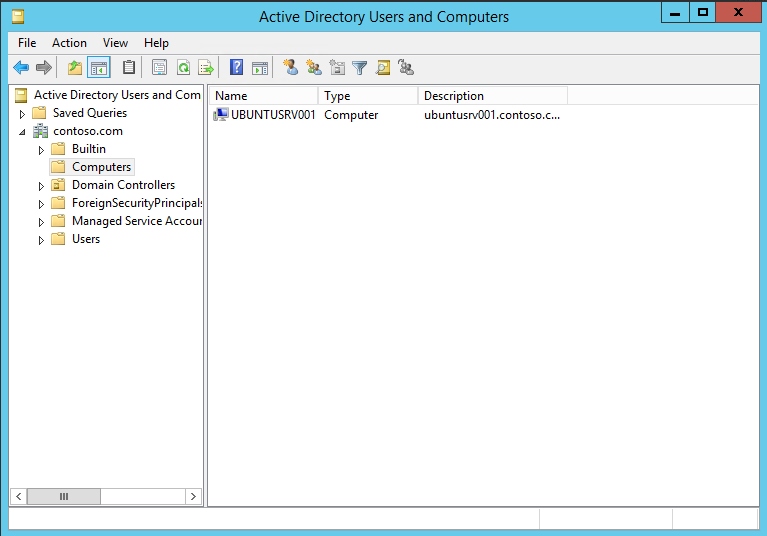Collapse the contoso.com domain node
The image size is (767, 536).
pyautogui.click(x=22, y=132)
